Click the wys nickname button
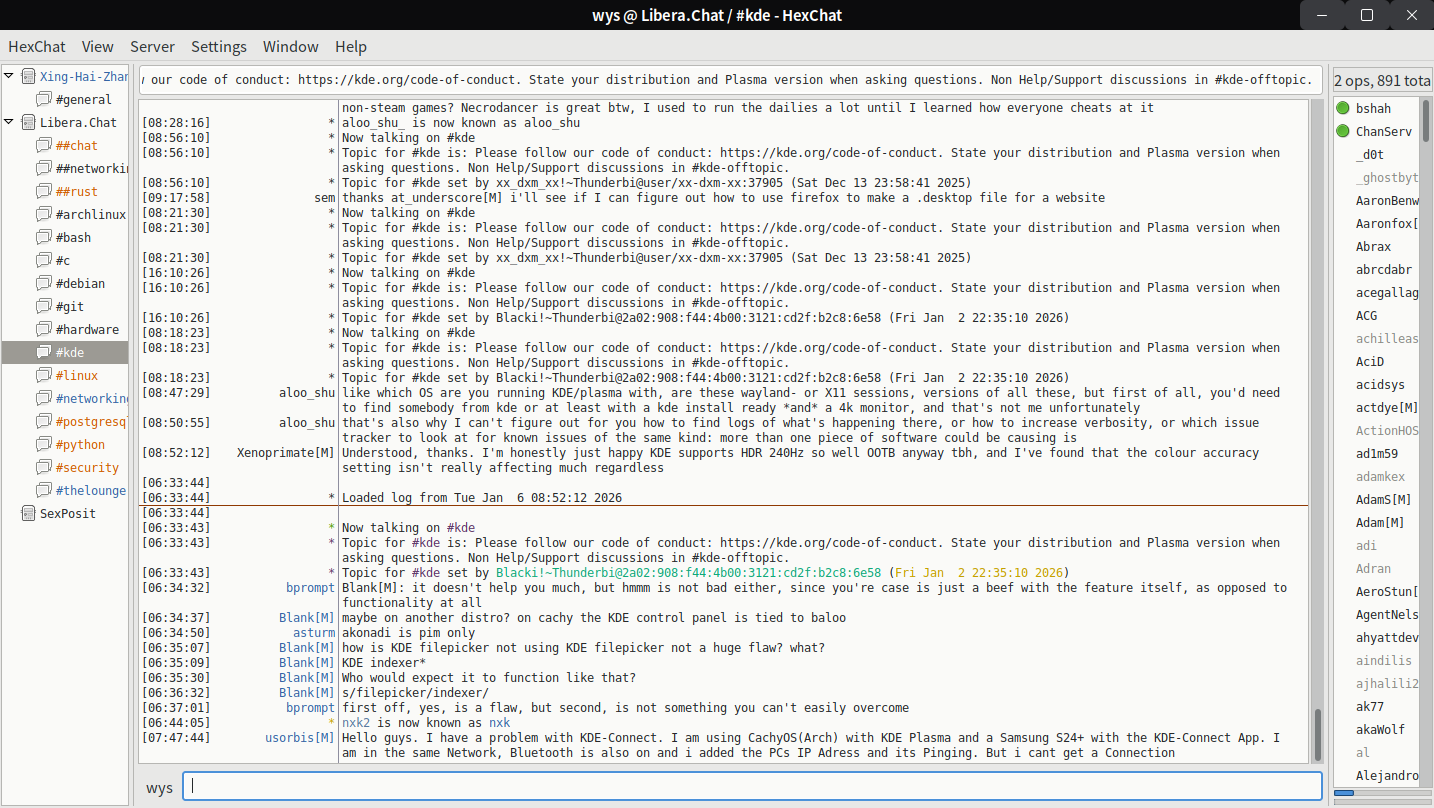The height and width of the screenshot is (808, 1434). [159, 787]
